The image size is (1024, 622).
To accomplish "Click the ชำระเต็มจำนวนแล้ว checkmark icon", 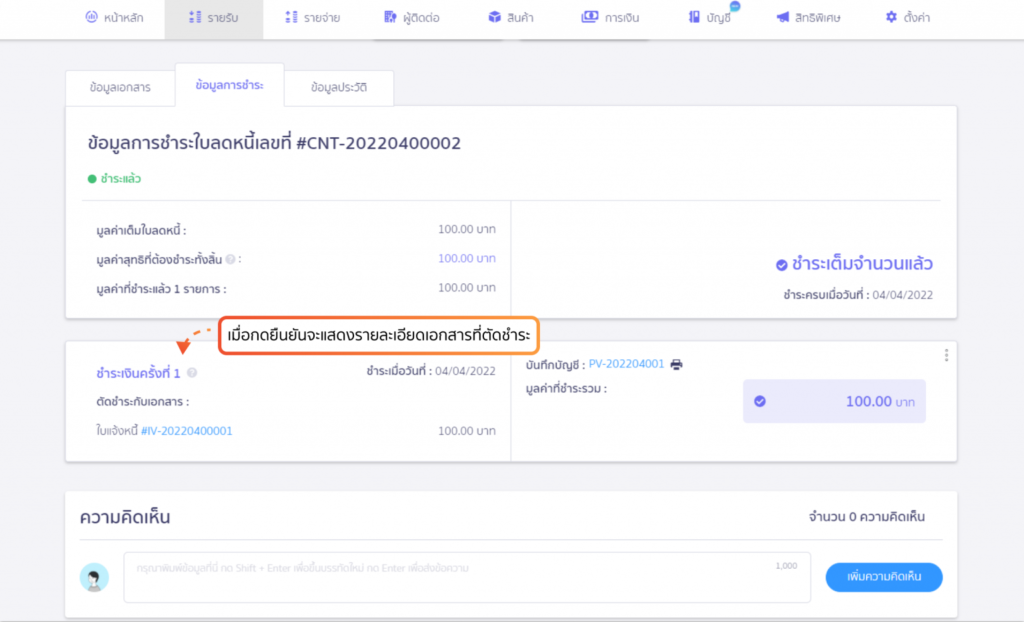I will [781, 265].
